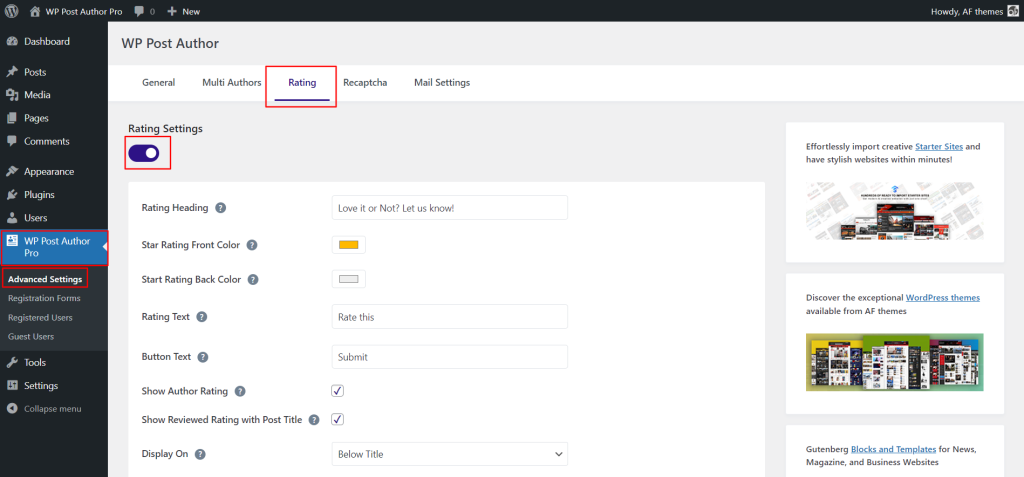Toggle the Rating Settings switch off

coord(144,153)
